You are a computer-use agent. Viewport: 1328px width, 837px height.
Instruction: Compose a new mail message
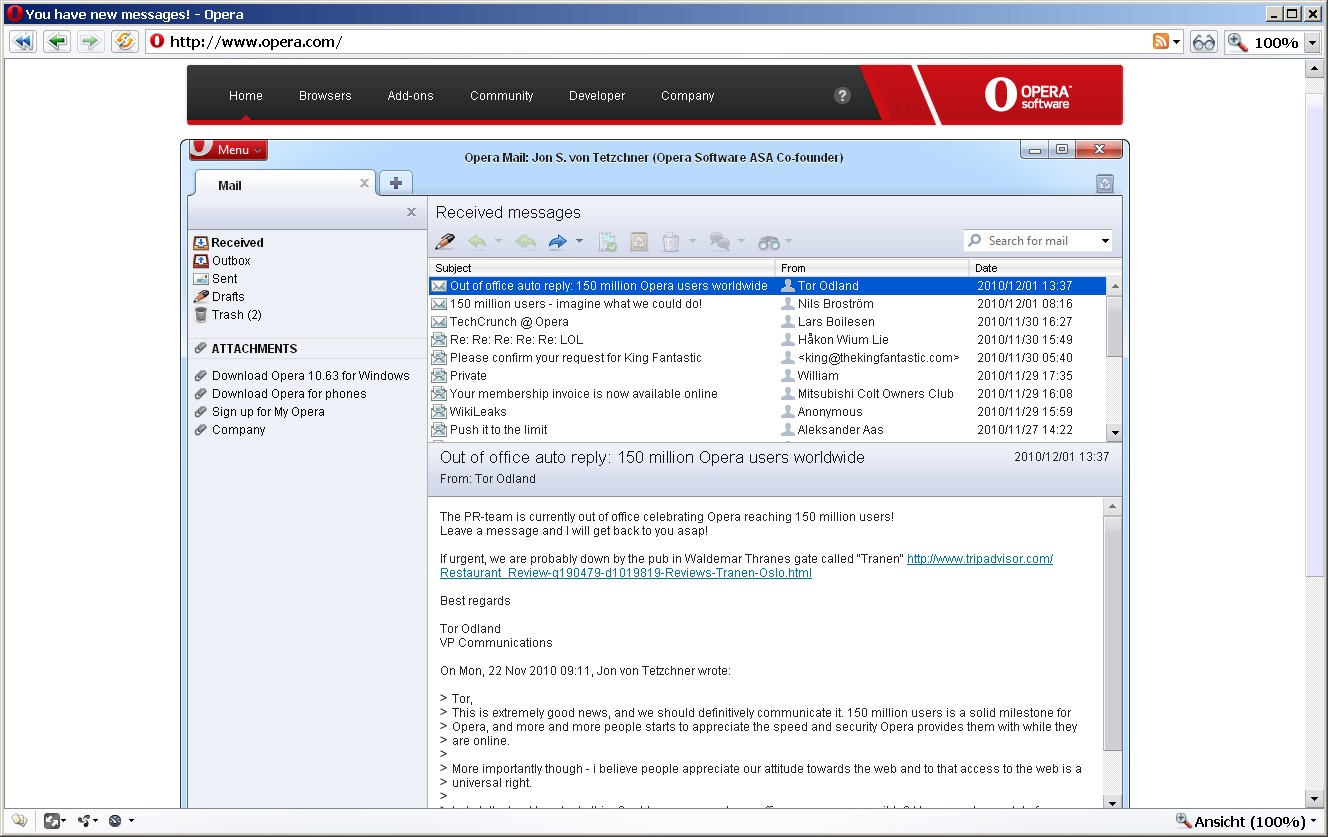pos(445,241)
